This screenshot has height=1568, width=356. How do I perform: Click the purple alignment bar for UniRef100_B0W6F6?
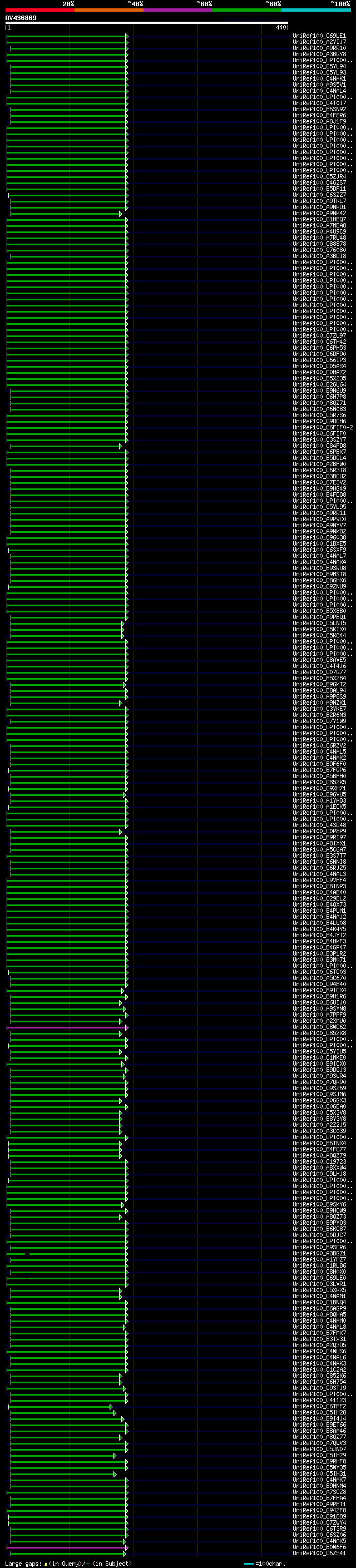pos(67,1547)
